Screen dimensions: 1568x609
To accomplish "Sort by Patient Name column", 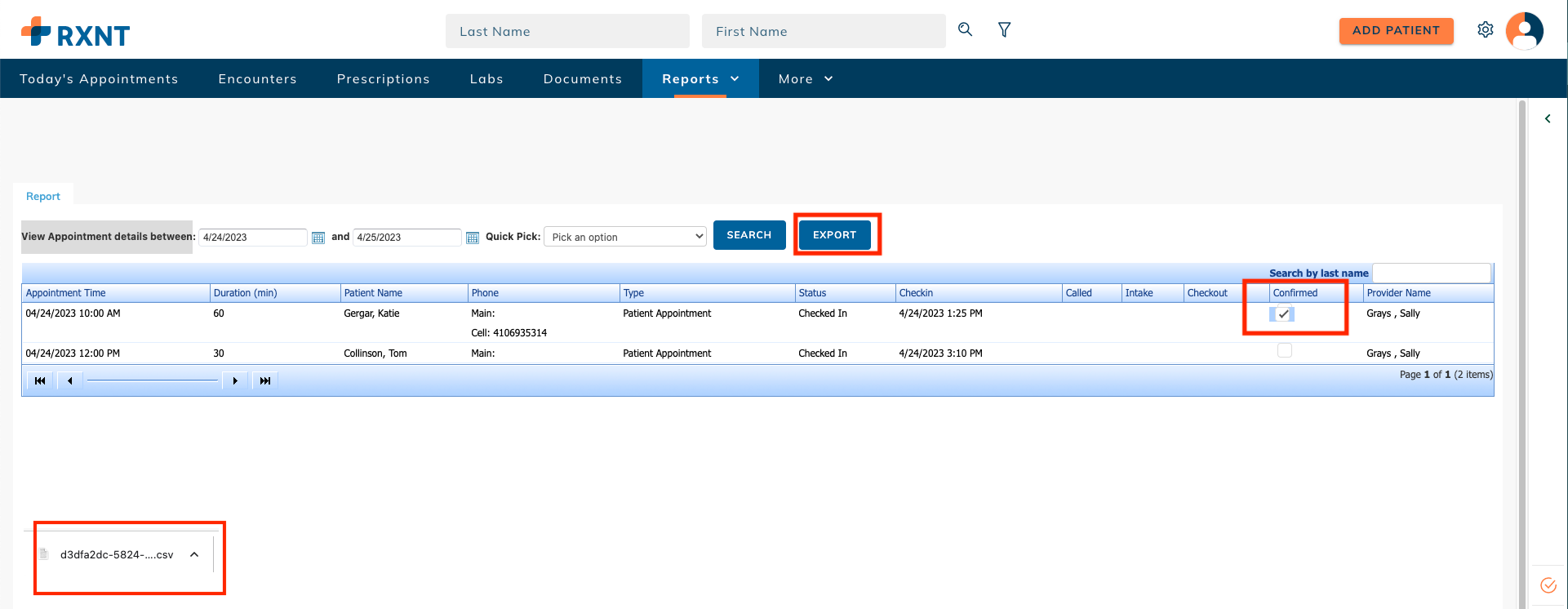I will point(404,293).
